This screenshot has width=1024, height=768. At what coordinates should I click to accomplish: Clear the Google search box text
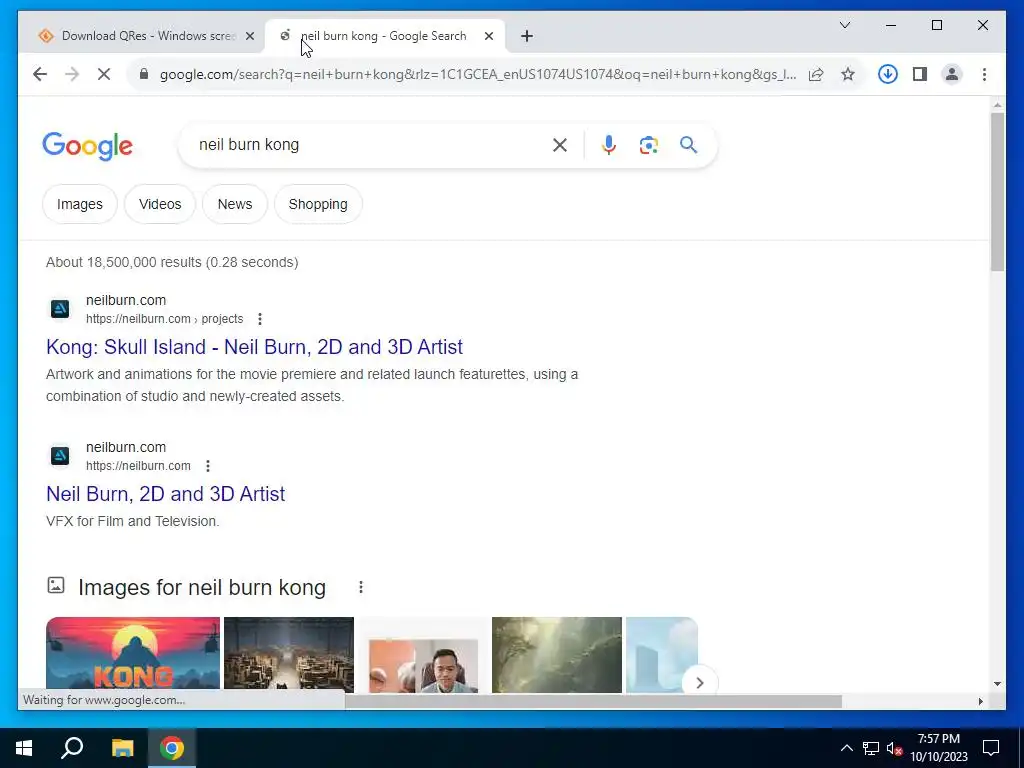click(x=560, y=145)
